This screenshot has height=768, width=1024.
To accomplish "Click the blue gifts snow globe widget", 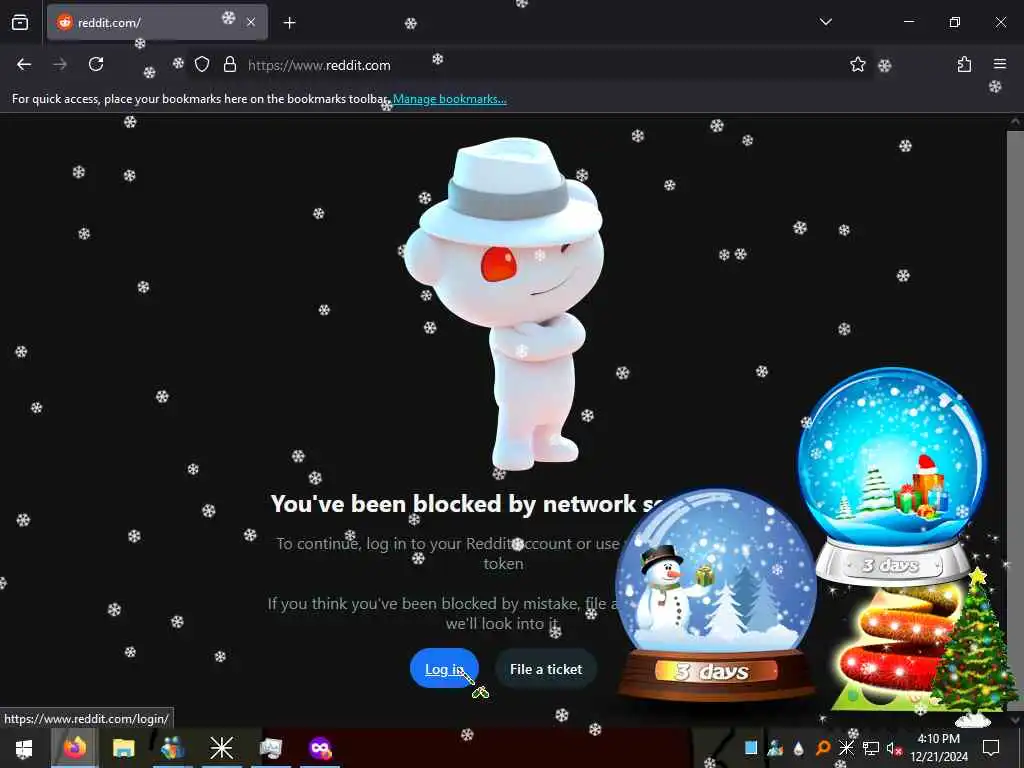I will (892, 477).
